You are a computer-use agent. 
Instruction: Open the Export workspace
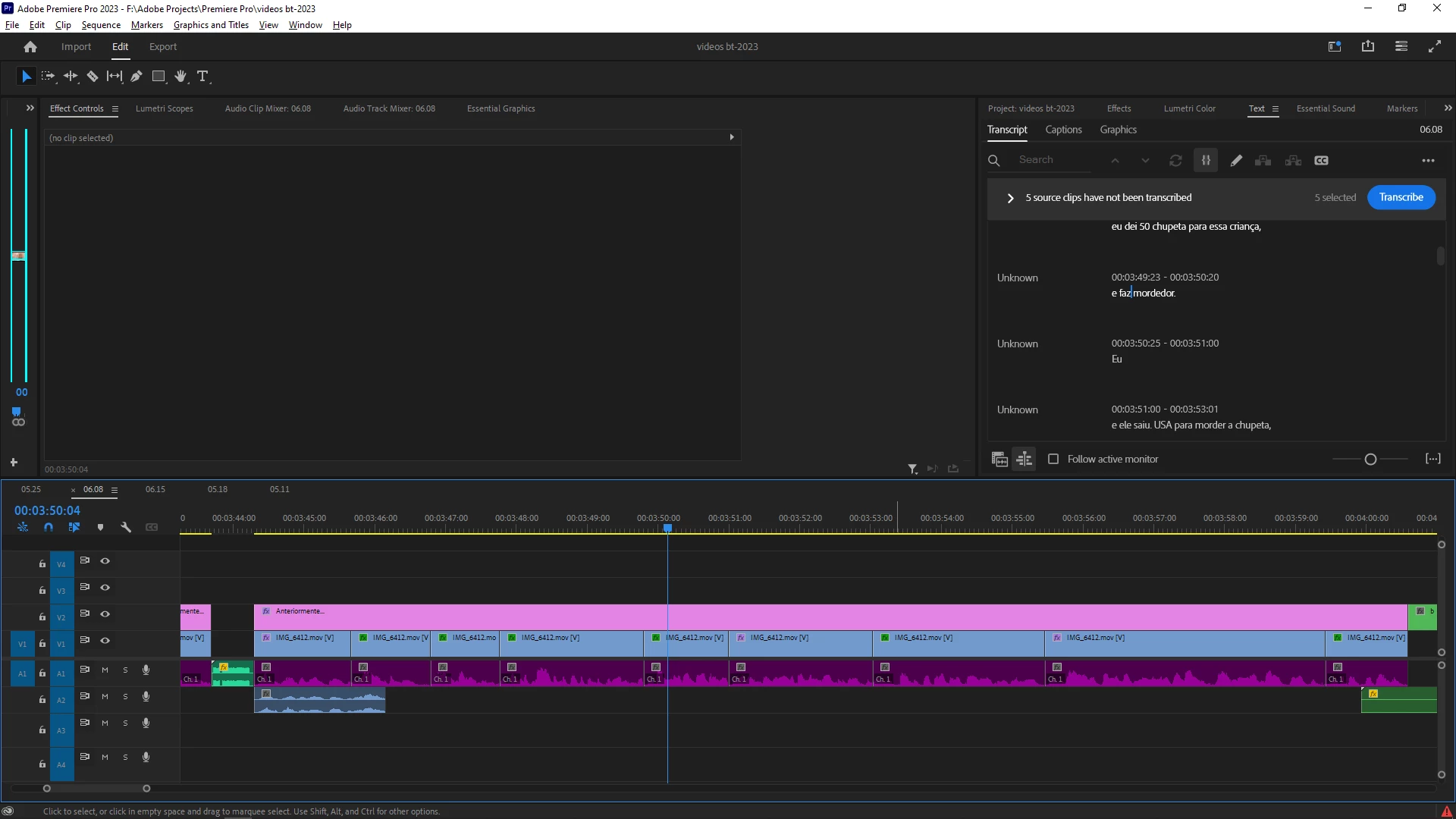coord(162,47)
